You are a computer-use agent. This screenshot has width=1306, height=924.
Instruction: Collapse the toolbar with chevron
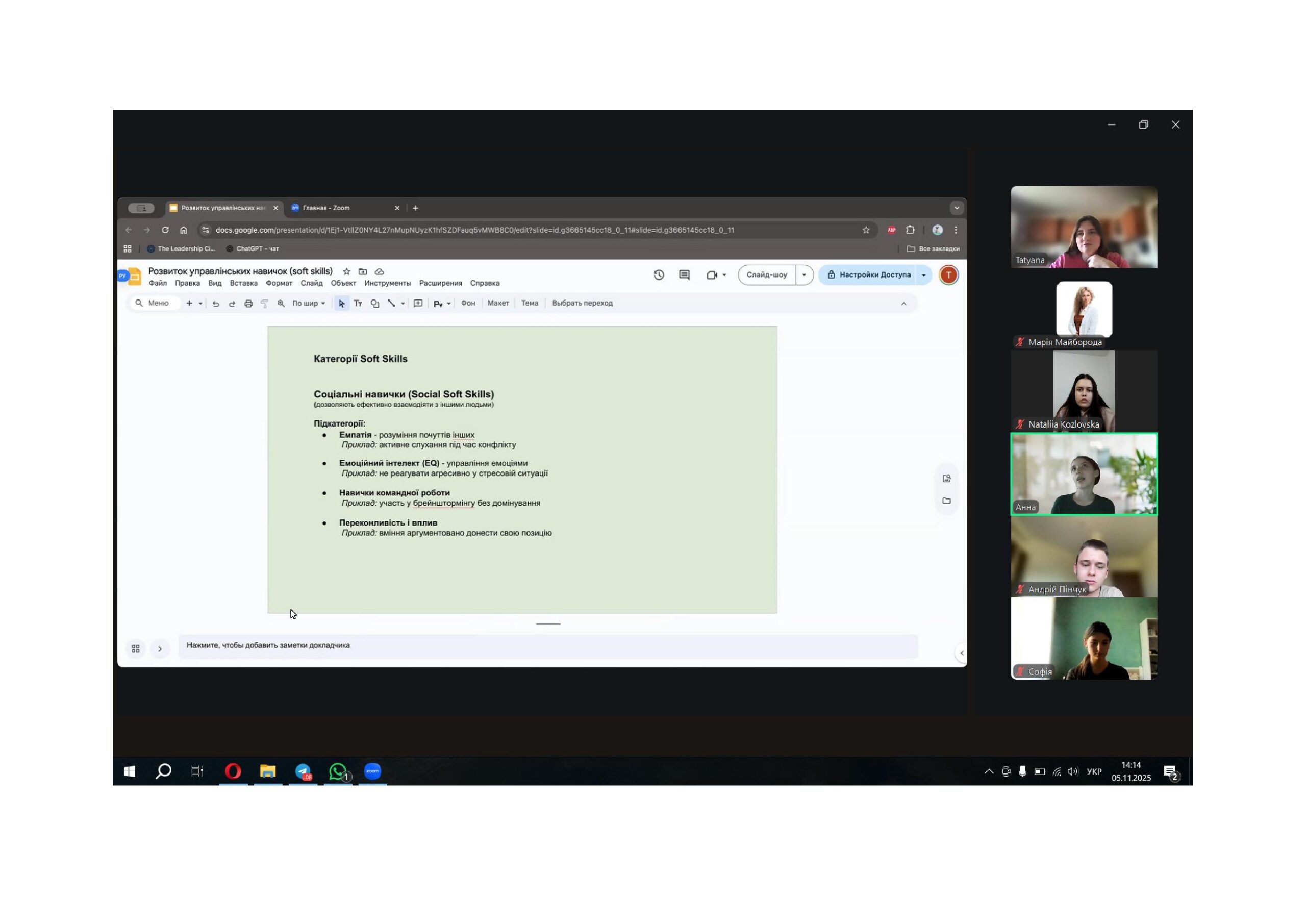903,303
